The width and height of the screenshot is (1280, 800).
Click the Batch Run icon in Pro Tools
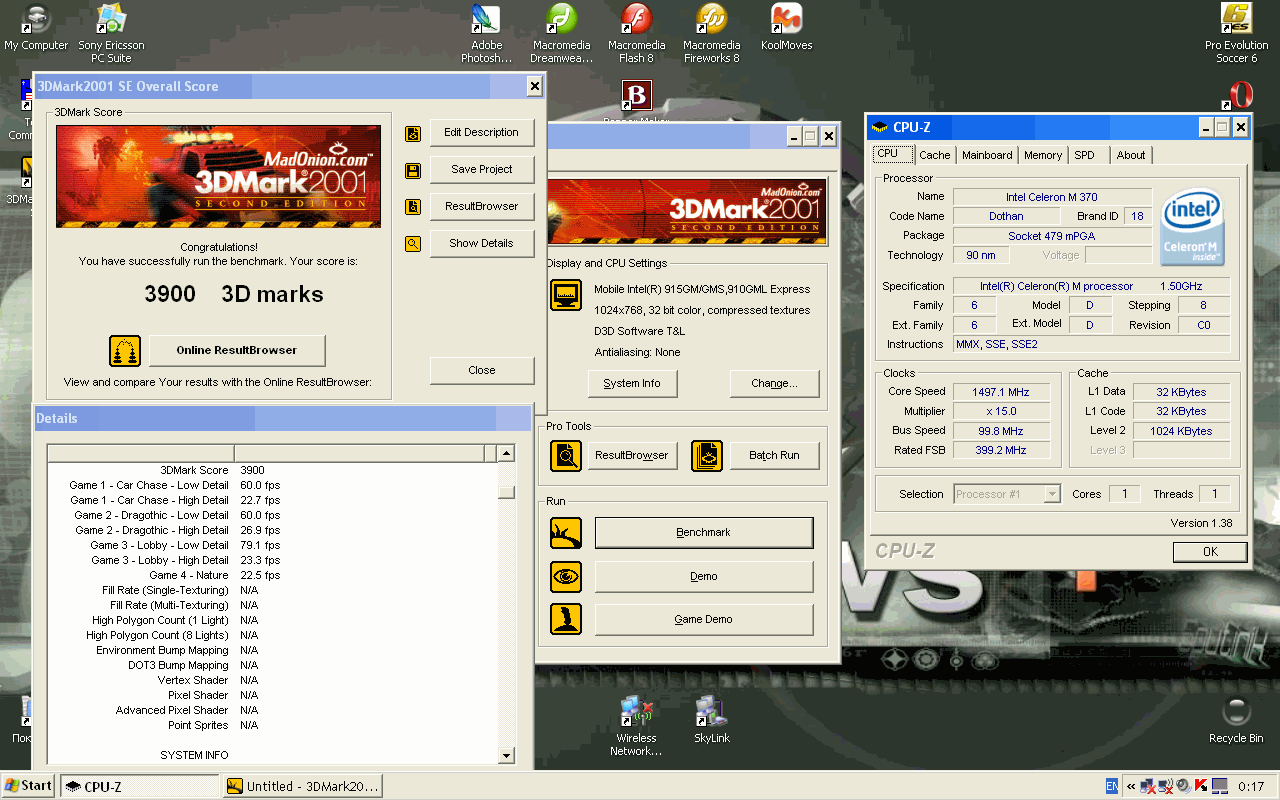(x=707, y=456)
